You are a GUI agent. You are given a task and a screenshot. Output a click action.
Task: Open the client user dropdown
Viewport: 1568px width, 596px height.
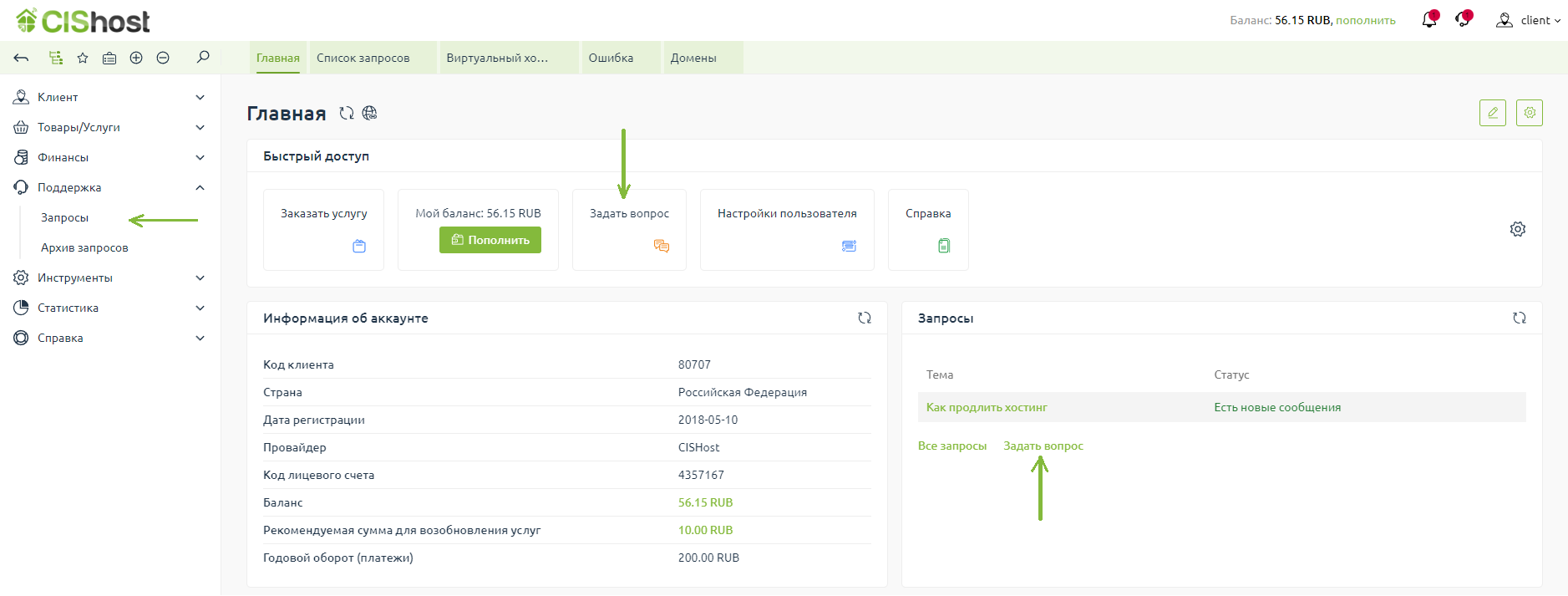pos(1529,20)
